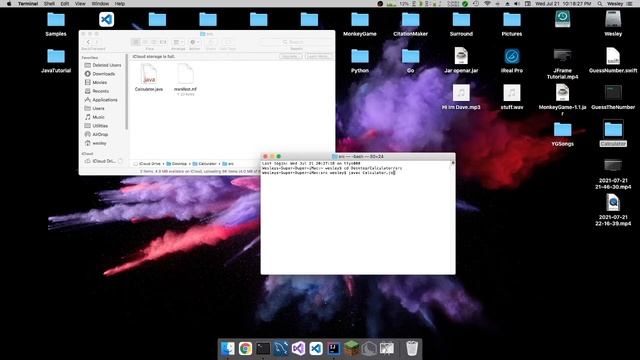Click Terminal window scrollbar up arrow
The height and width of the screenshot is (360, 640).
point(452,163)
